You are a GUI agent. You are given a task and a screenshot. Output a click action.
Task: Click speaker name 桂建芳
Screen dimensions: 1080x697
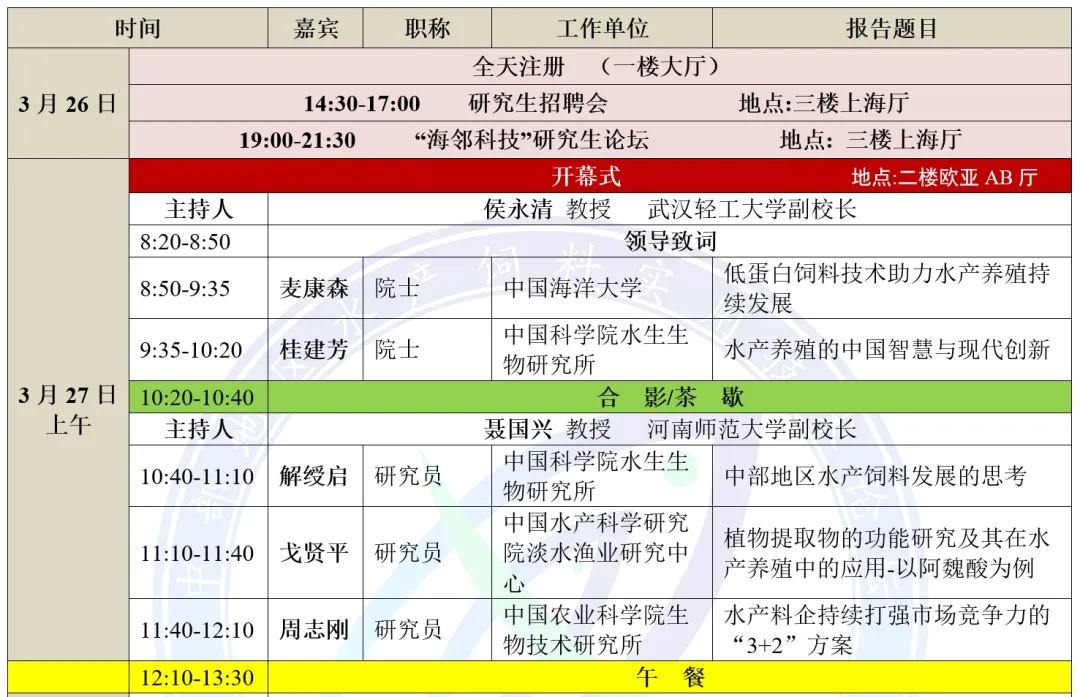click(x=314, y=349)
